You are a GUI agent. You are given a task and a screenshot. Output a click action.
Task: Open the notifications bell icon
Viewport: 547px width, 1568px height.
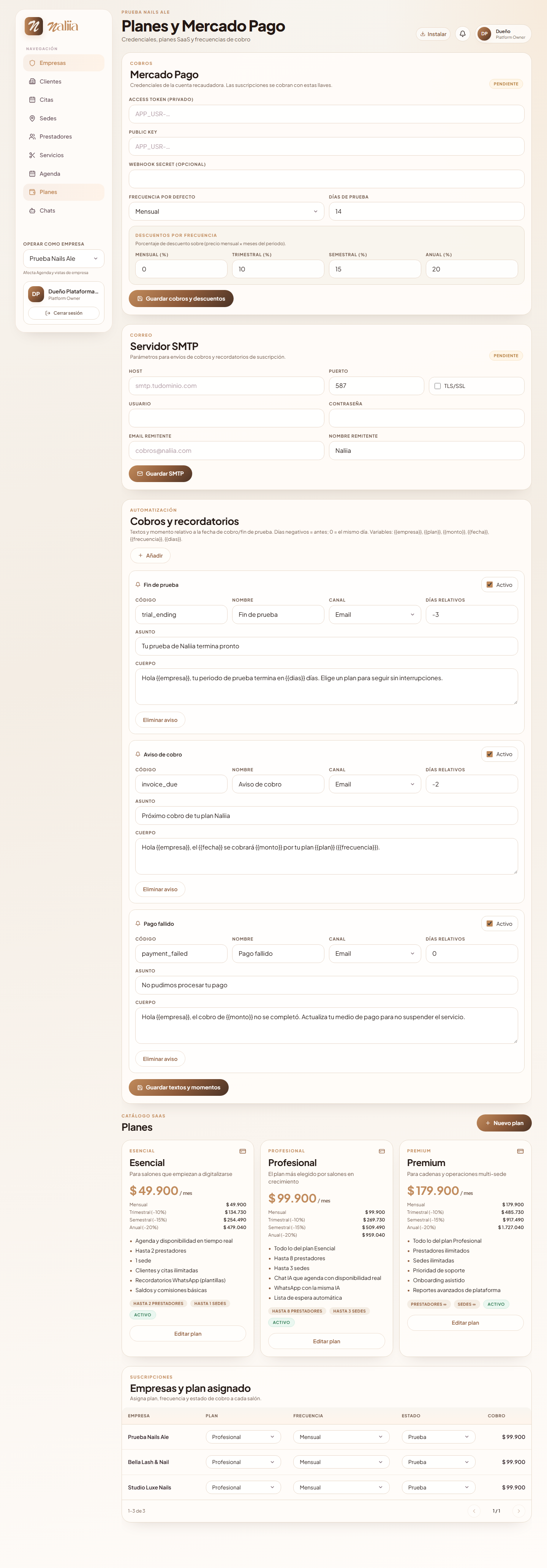(x=462, y=34)
